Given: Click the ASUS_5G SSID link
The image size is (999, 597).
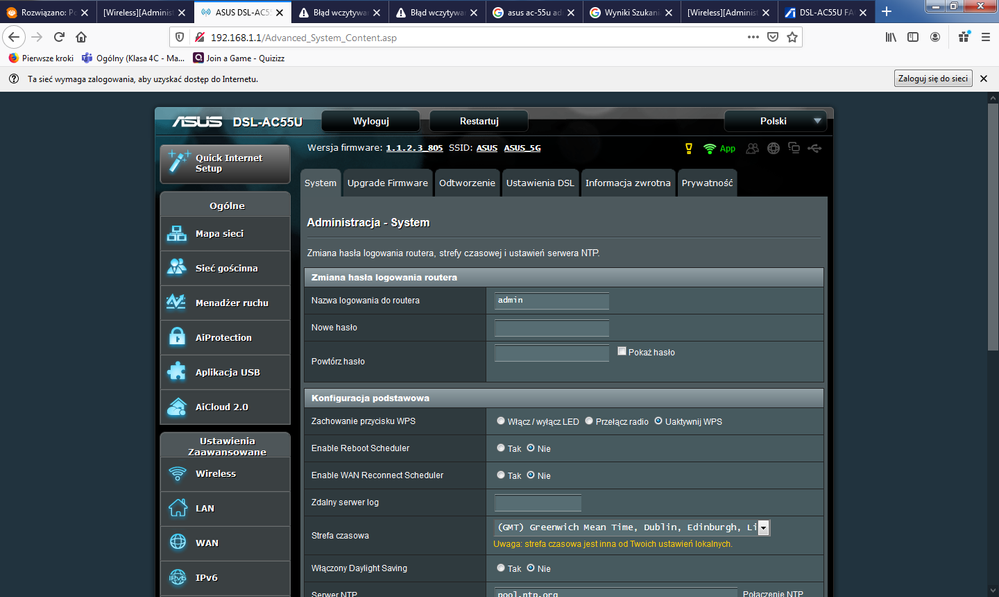Looking at the screenshot, I should click(522, 148).
